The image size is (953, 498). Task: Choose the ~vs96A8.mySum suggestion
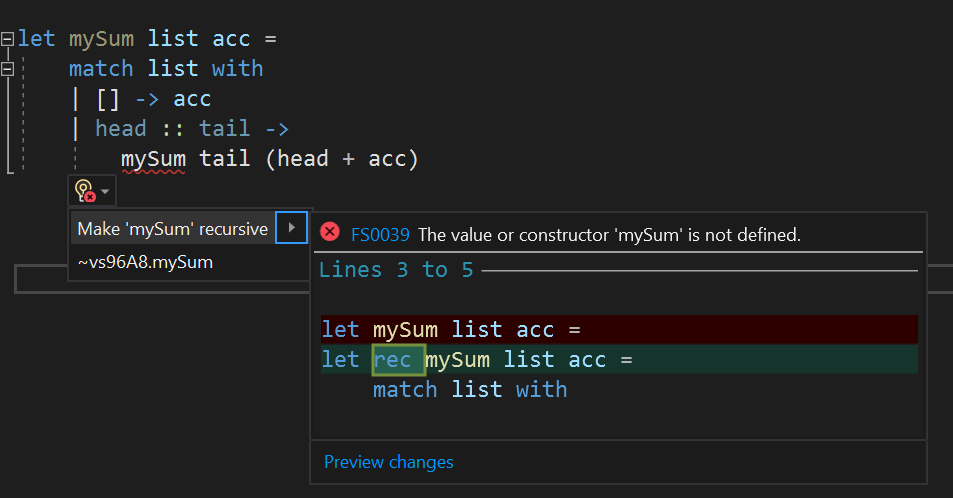point(145,263)
